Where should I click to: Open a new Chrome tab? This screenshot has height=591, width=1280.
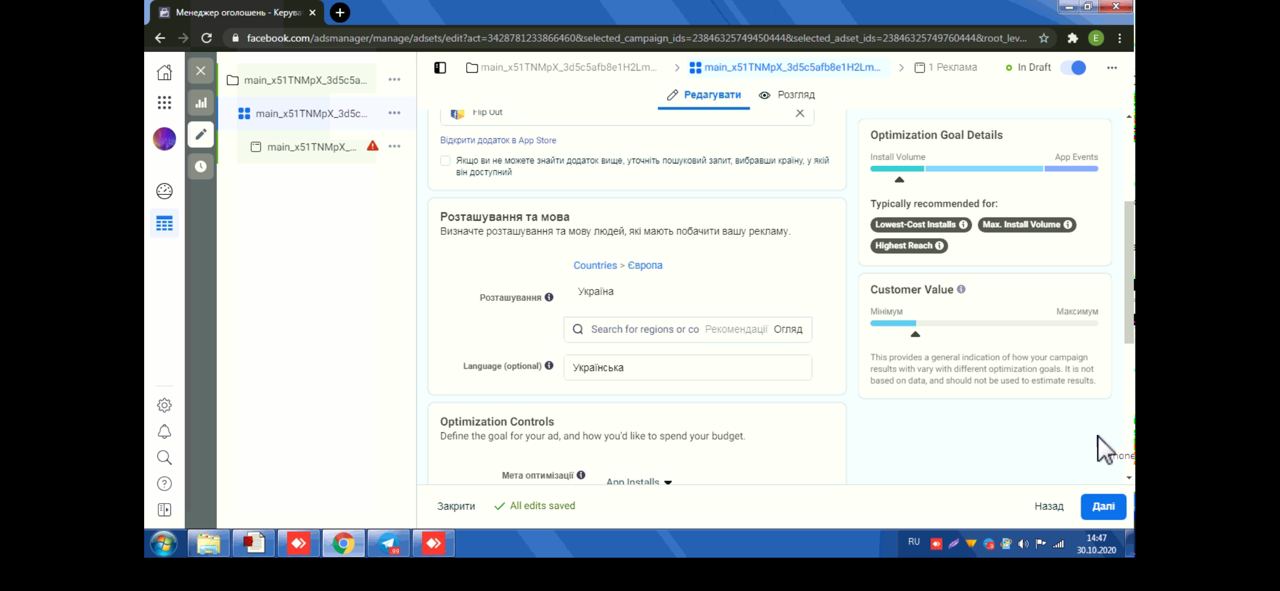coord(340,12)
